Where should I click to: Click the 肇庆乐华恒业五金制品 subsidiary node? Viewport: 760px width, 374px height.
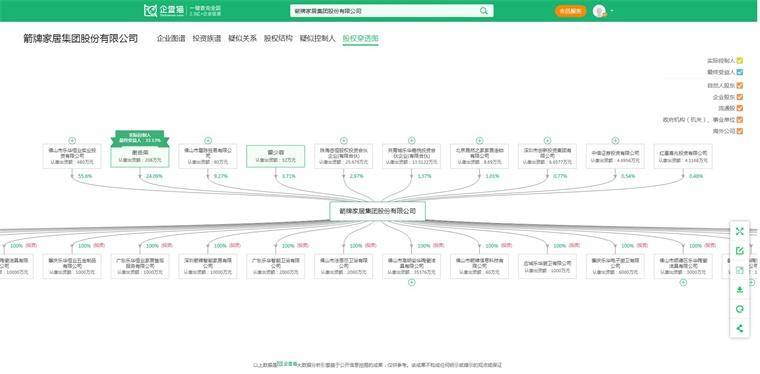click(72, 265)
